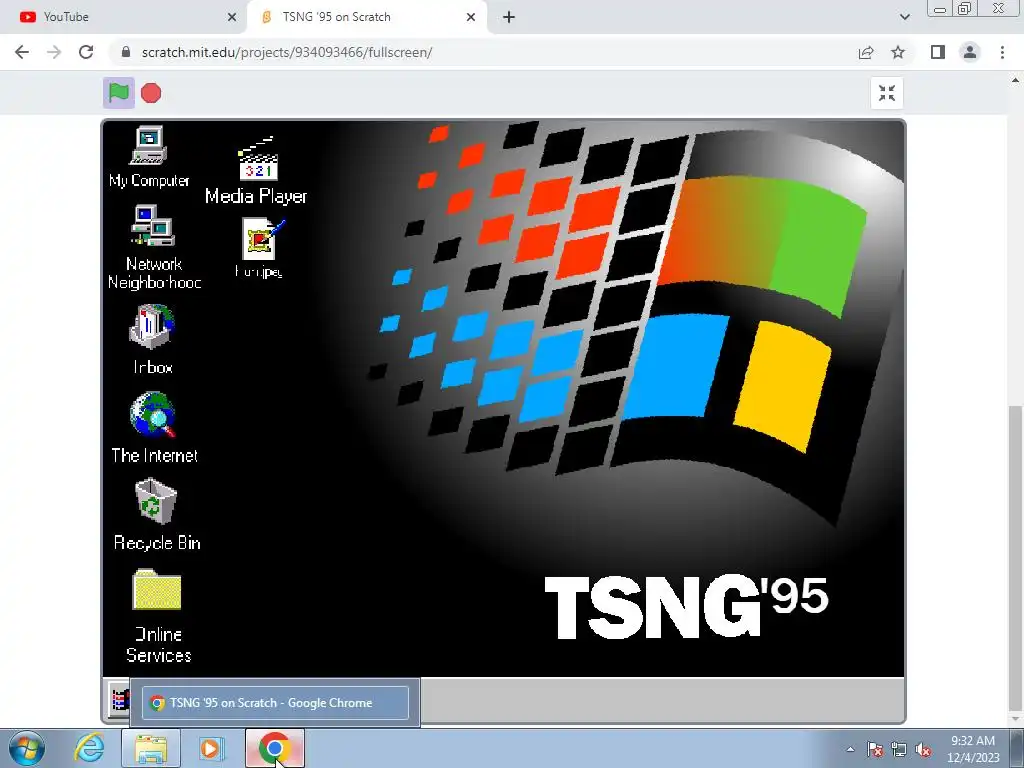Launch Internet Explorer from the taskbar

tap(89, 748)
